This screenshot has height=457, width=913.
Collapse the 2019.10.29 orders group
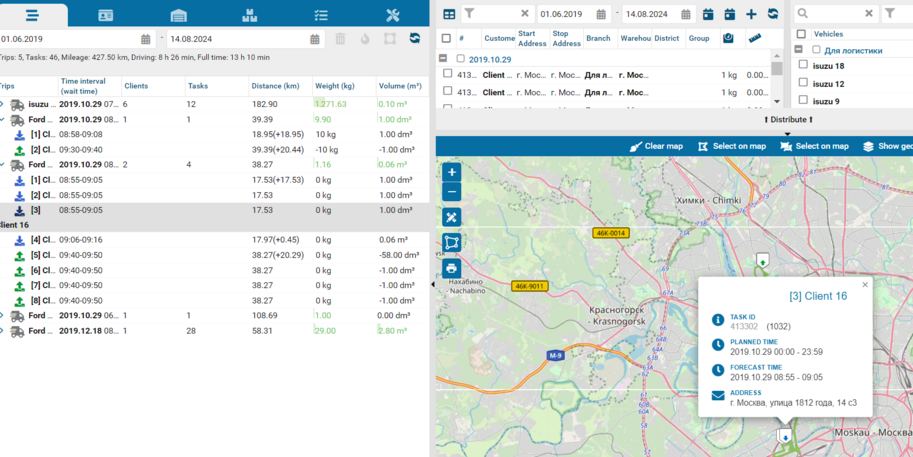coord(443,59)
